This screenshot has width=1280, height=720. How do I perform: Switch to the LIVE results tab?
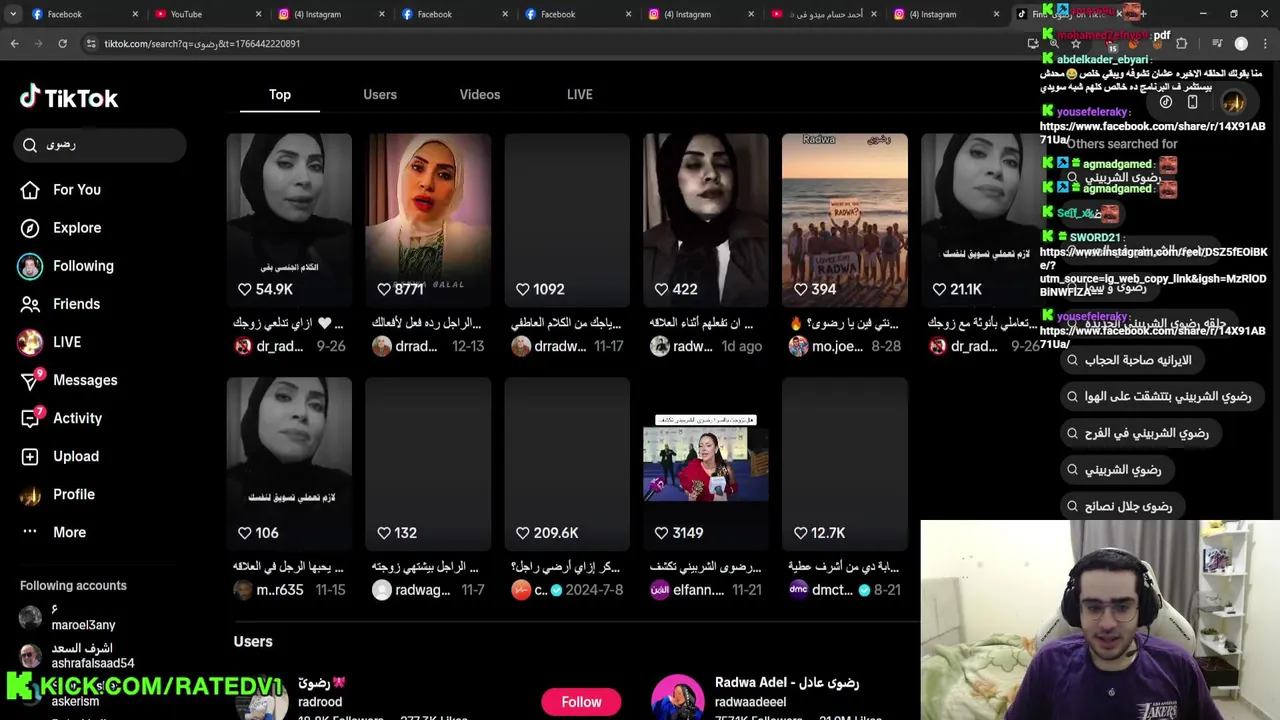[x=580, y=94]
